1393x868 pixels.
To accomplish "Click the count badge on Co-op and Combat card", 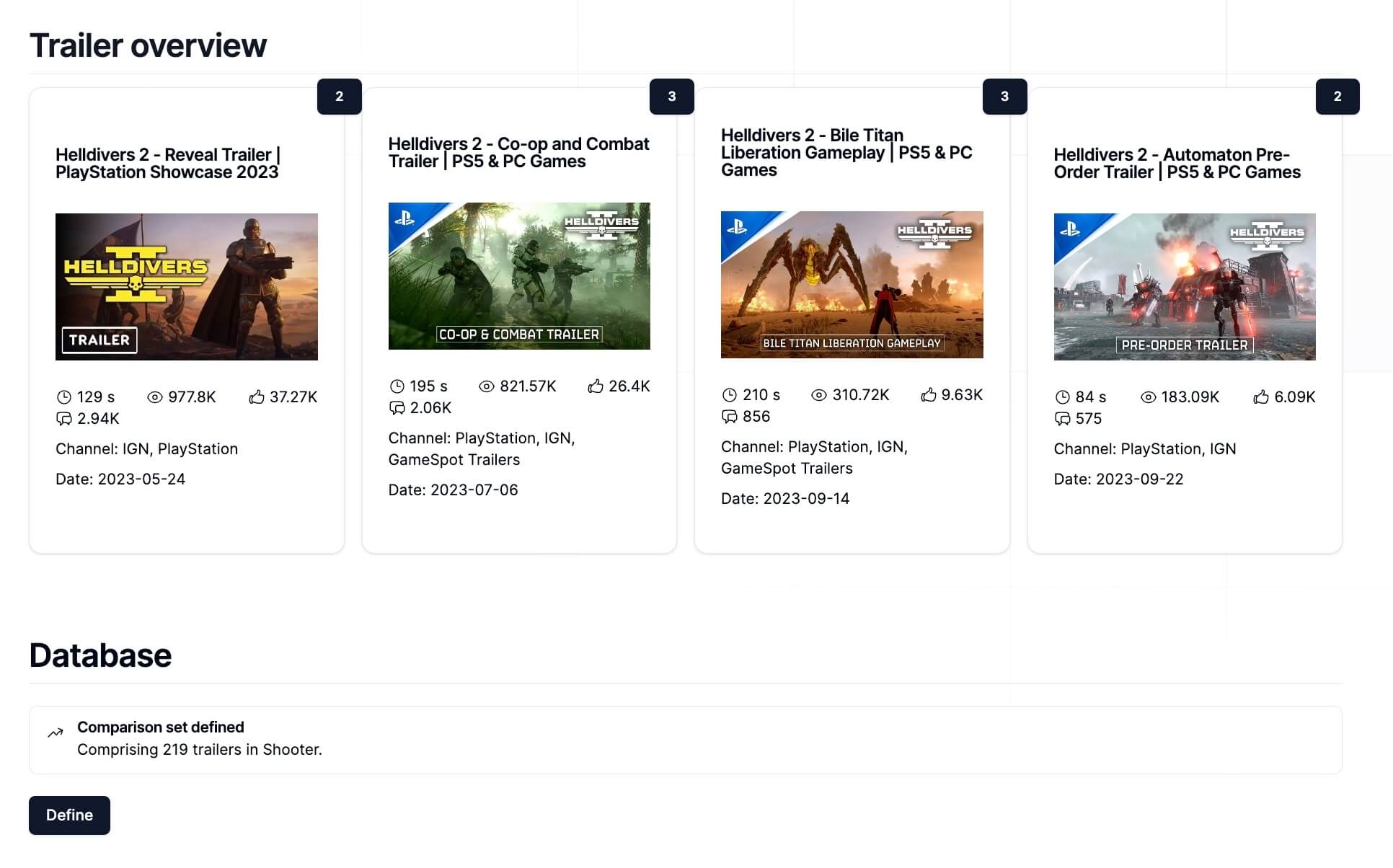I will pyautogui.click(x=672, y=97).
